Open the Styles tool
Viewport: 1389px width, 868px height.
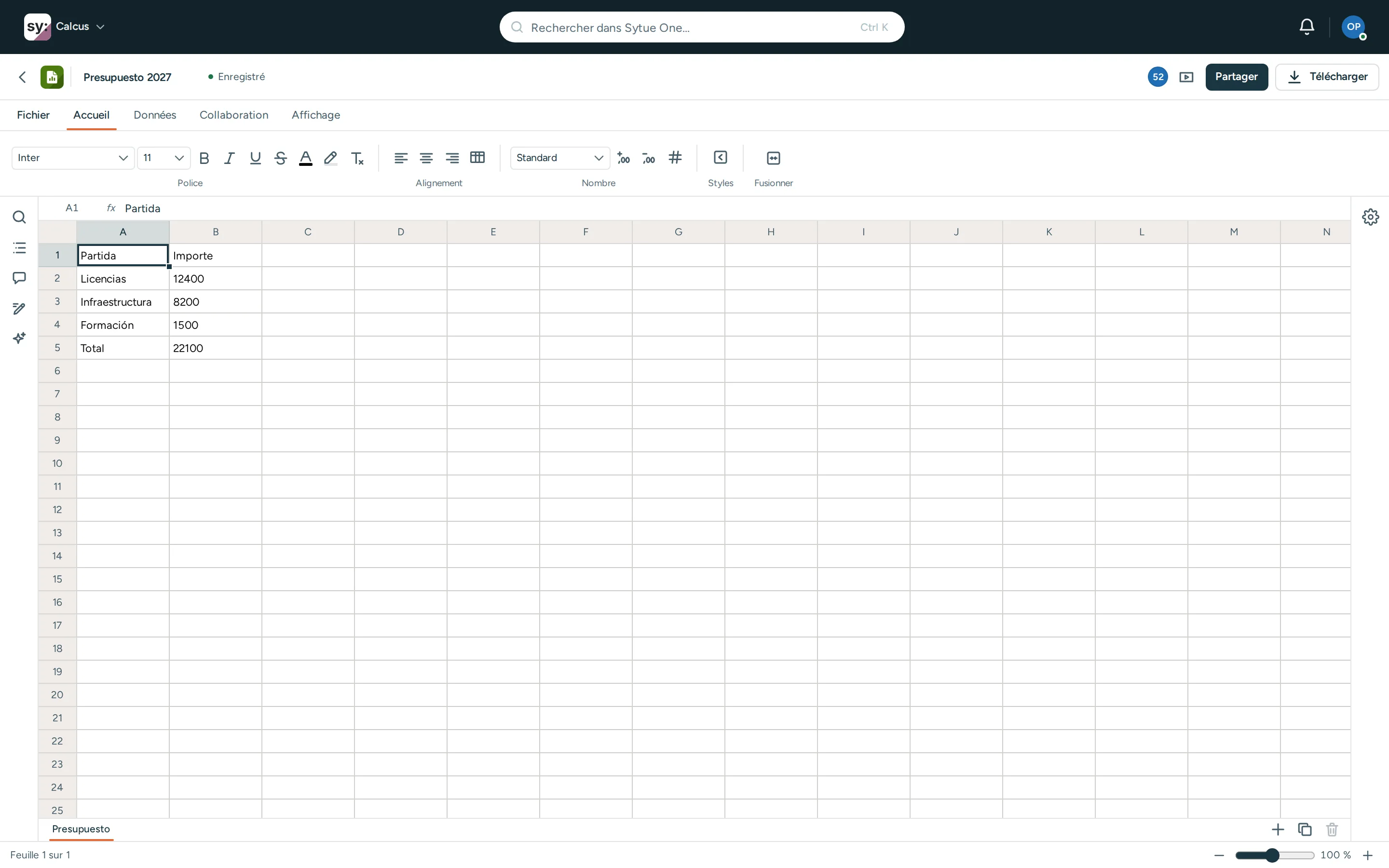point(721,158)
